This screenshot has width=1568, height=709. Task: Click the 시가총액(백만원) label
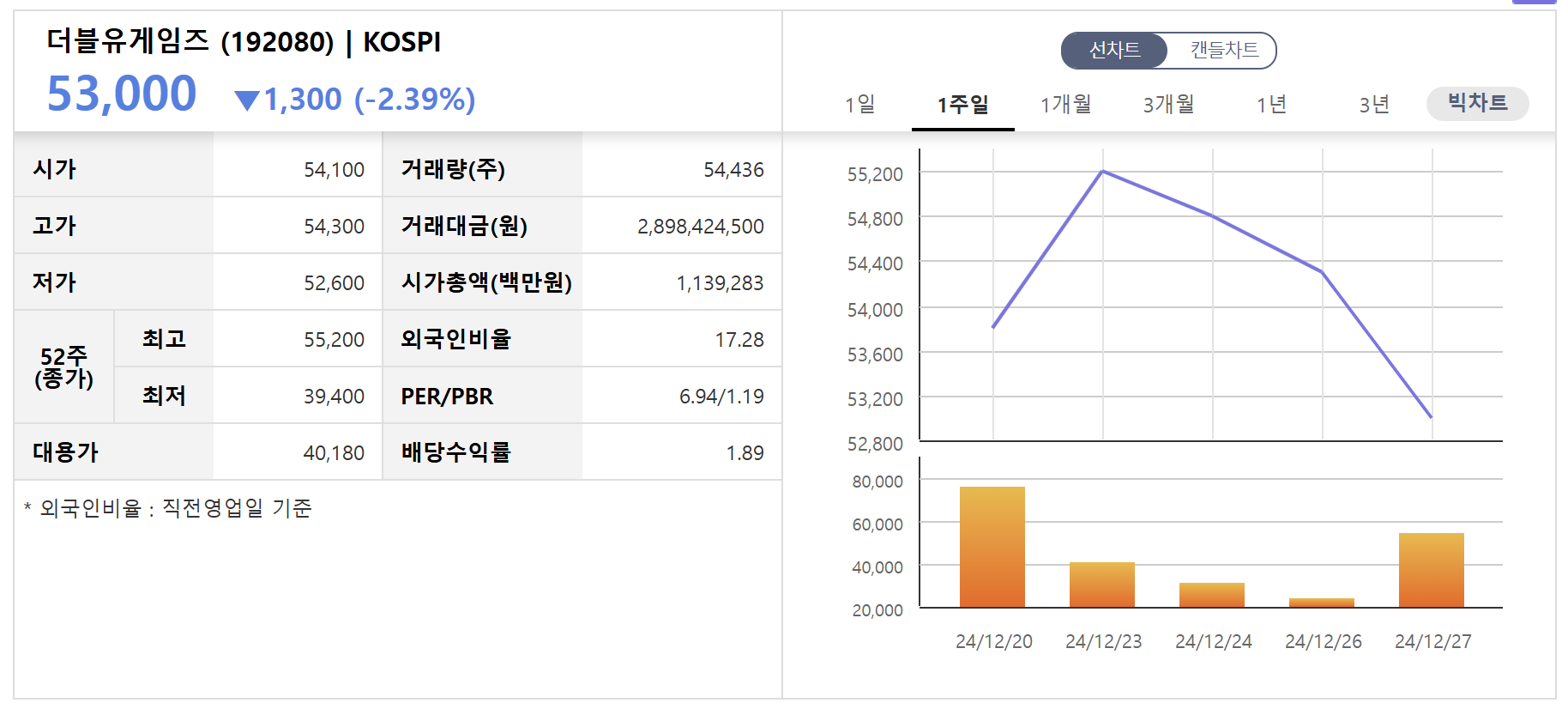tap(486, 282)
